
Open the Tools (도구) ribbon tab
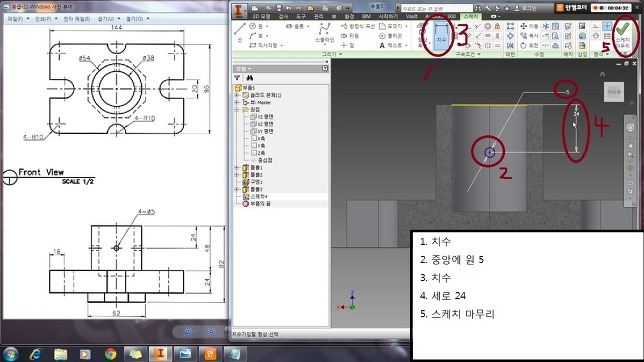(301, 16)
